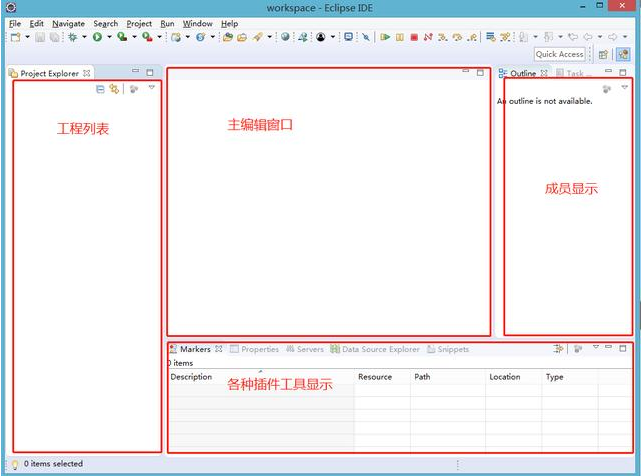Open the Run button dropdown arrow
This screenshot has height=476, width=641.
108,37
